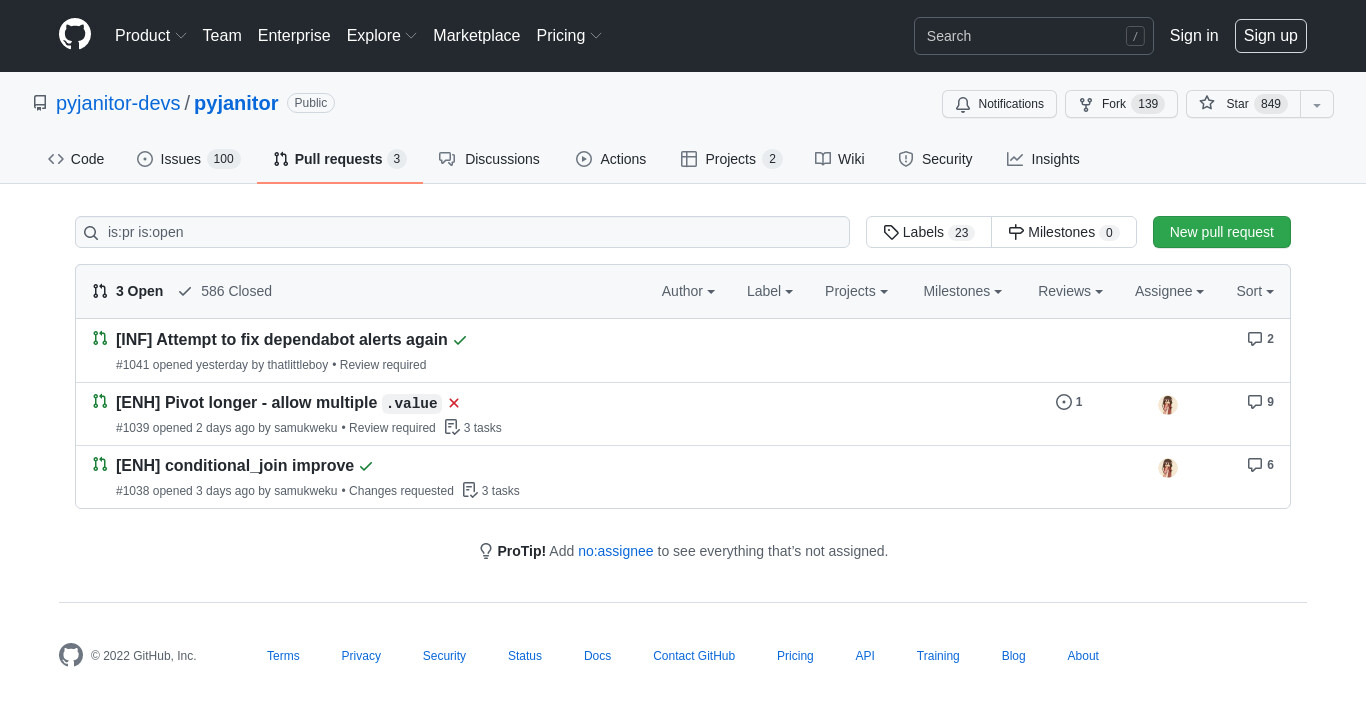Click the slash shortcut key in search box

(1135, 36)
